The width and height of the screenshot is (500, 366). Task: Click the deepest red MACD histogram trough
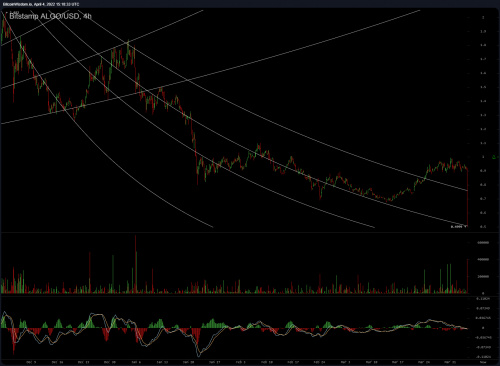[14, 341]
